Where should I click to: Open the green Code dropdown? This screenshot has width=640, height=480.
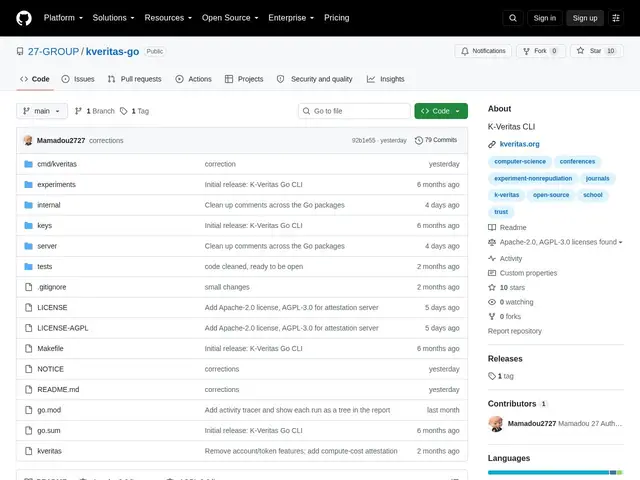(441, 111)
